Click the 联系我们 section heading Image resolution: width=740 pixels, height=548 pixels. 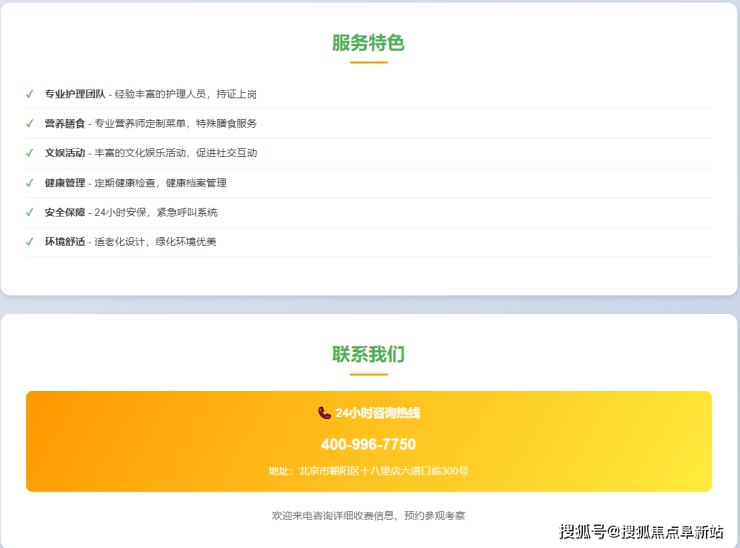[x=368, y=355]
